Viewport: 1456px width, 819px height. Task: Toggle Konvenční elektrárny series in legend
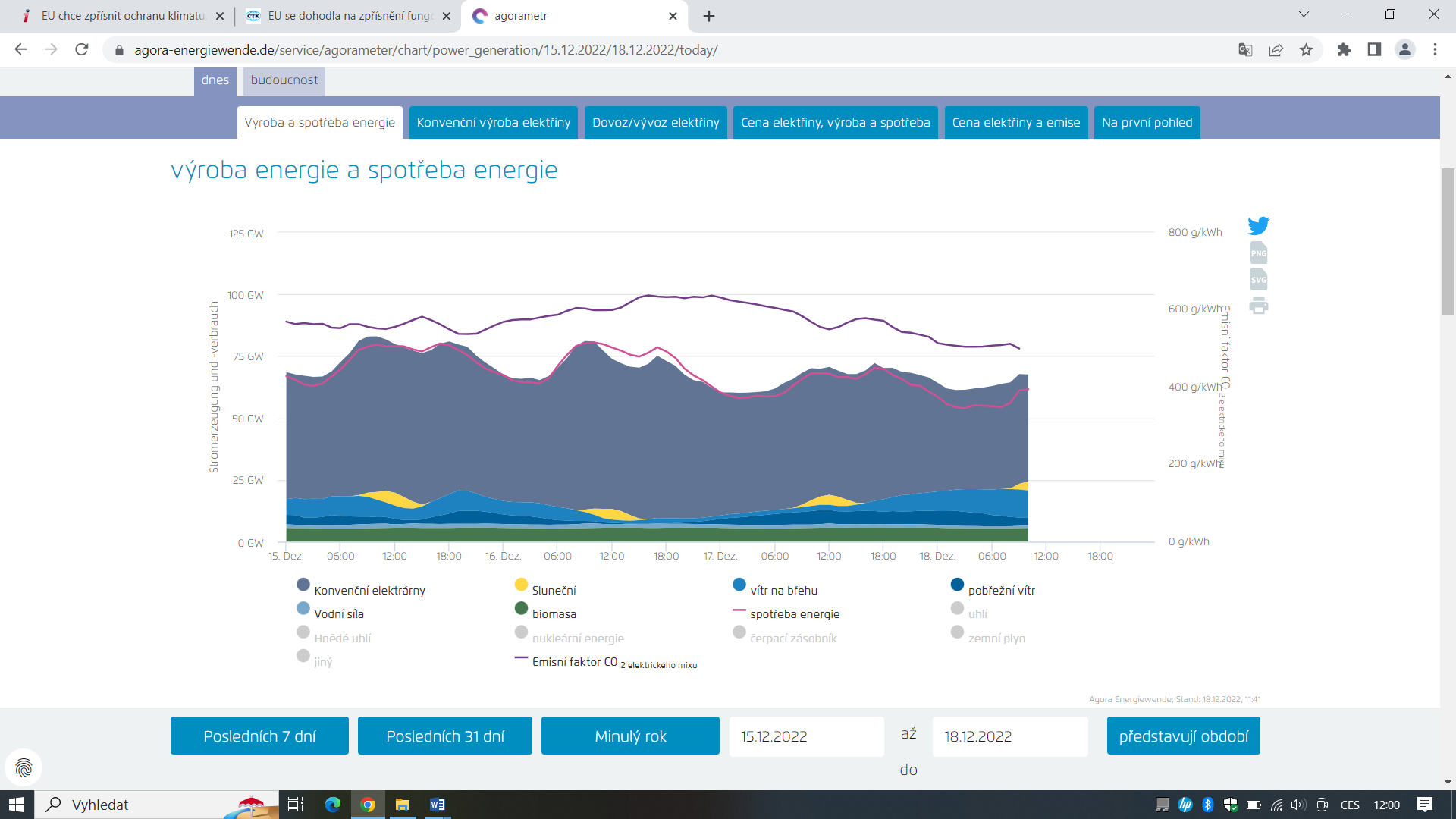click(x=369, y=590)
